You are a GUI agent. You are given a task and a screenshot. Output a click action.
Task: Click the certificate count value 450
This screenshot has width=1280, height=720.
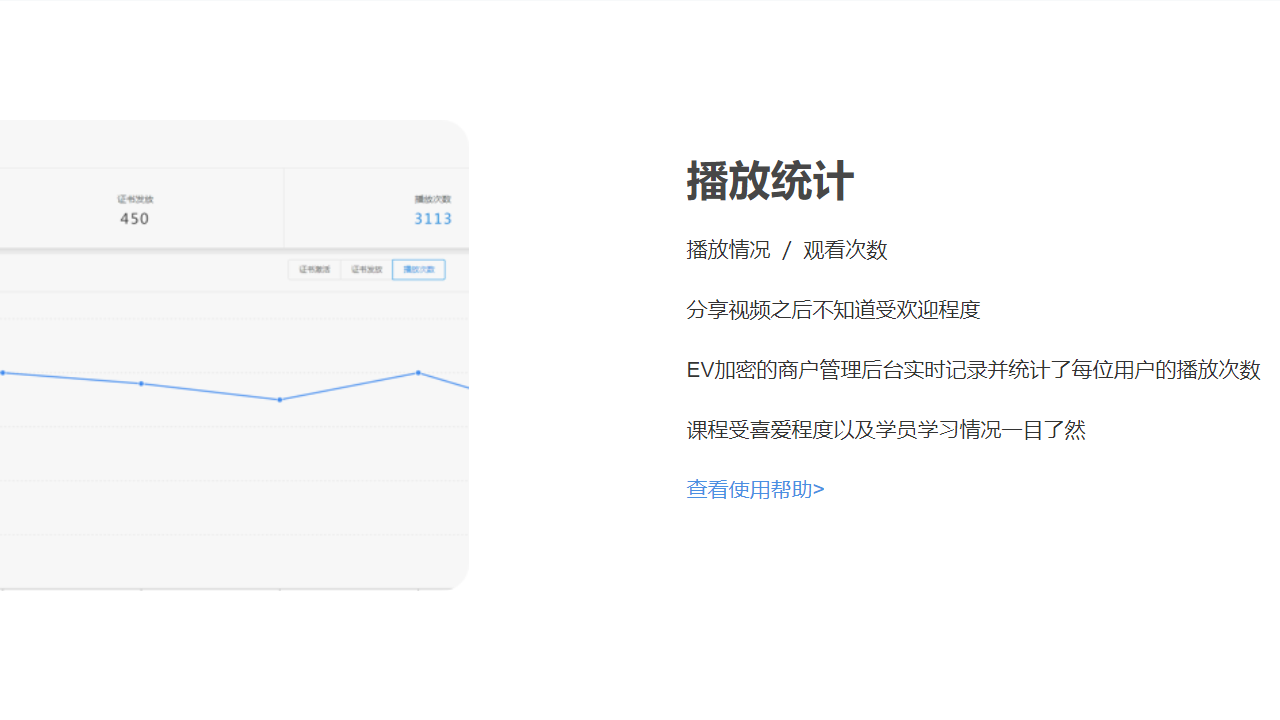(135, 219)
